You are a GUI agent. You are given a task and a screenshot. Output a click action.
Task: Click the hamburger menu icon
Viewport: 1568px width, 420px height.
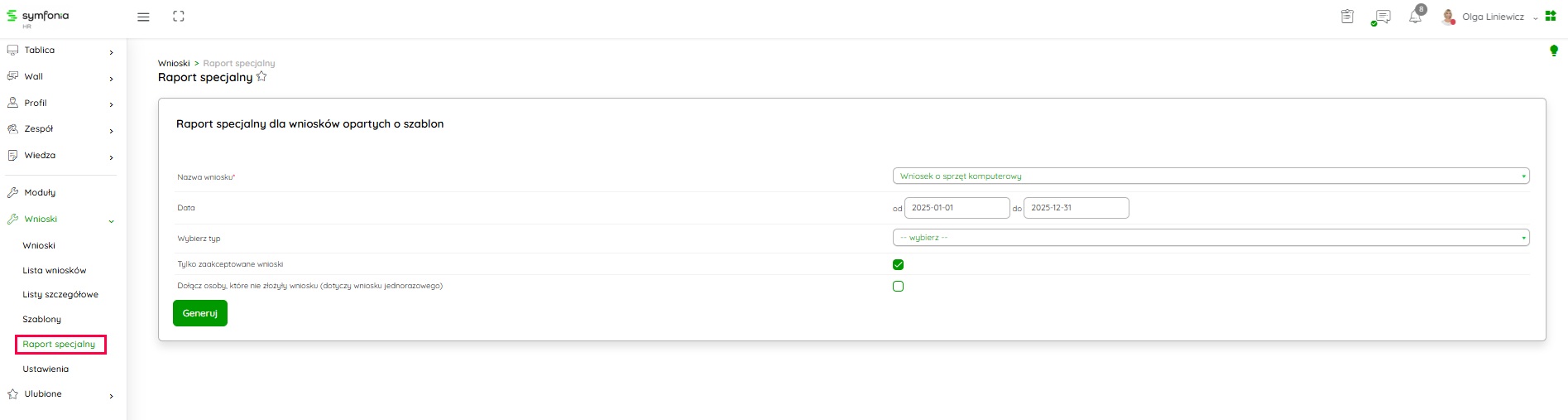tap(143, 17)
